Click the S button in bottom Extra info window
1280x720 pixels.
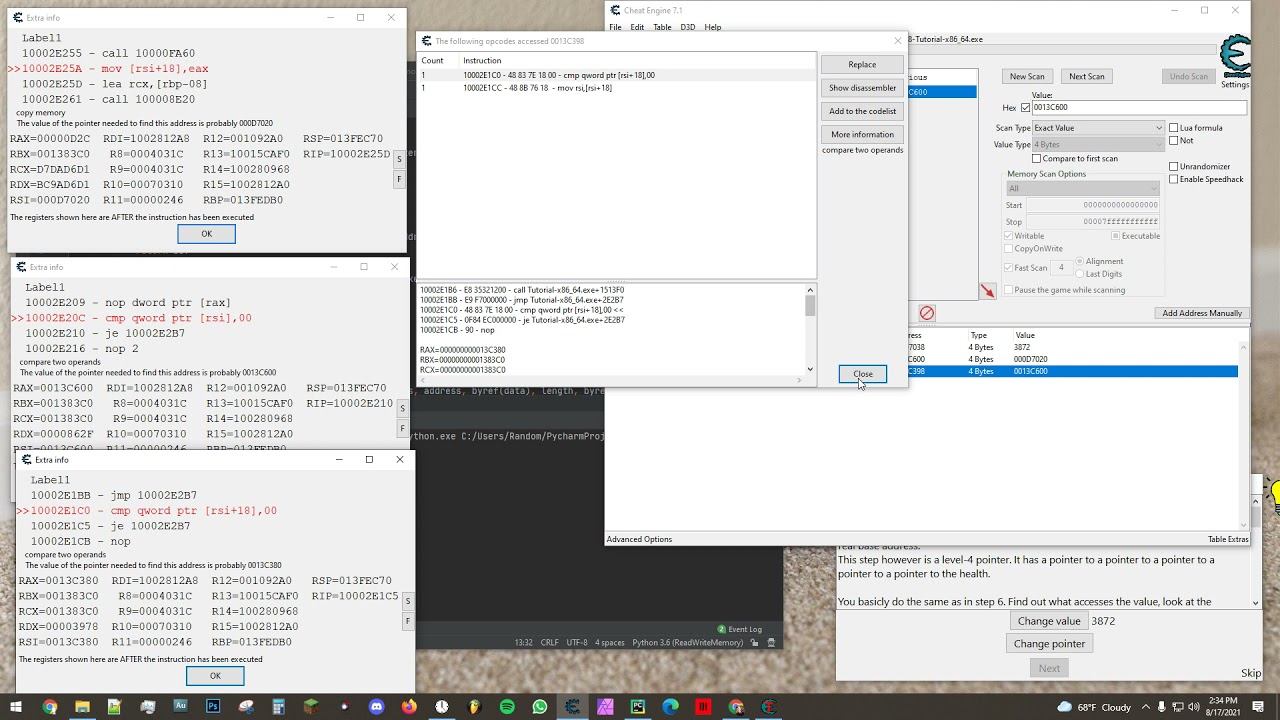click(407, 601)
